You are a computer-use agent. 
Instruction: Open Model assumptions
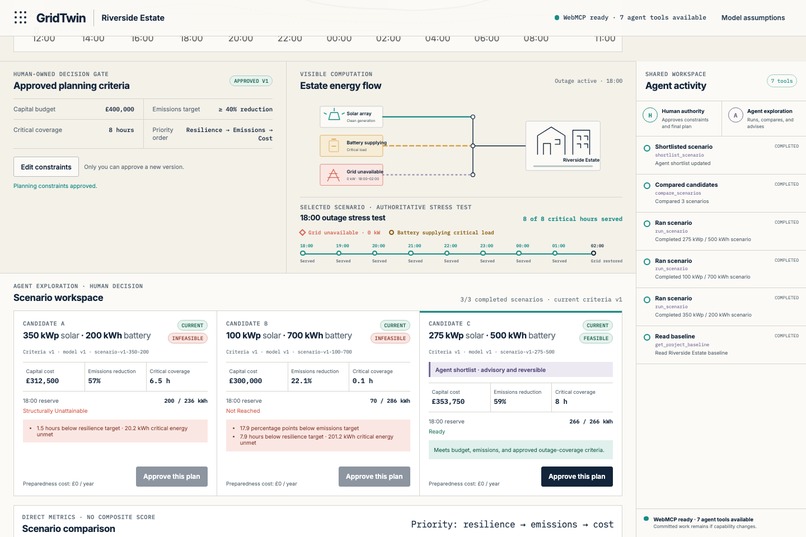753,17
